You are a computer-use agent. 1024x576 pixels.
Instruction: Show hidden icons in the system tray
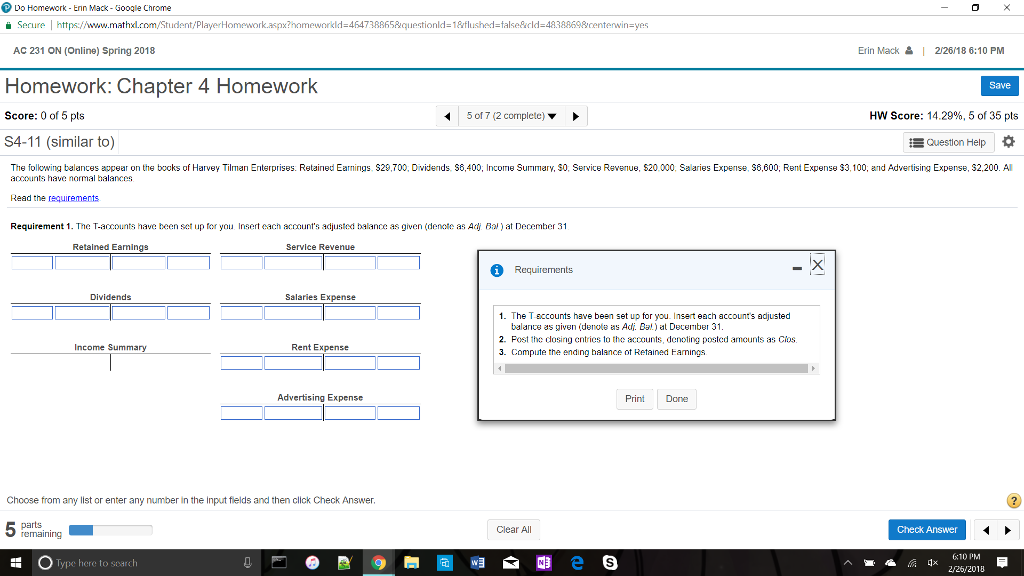849,562
